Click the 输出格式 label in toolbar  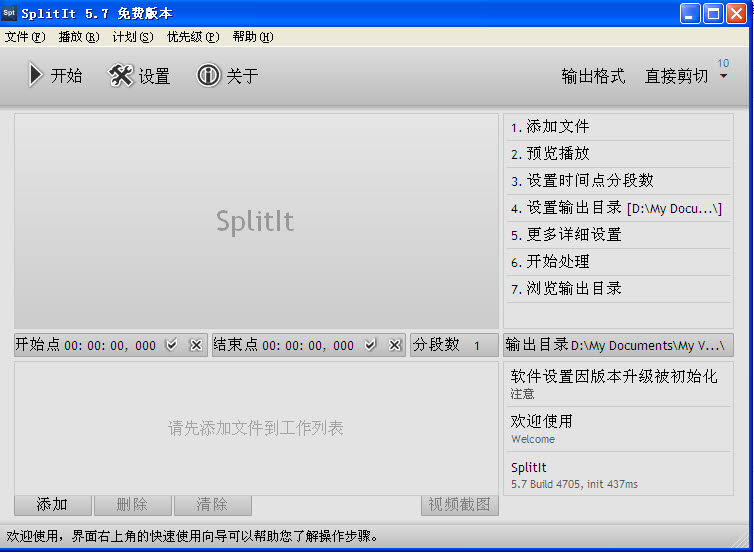click(593, 76)
